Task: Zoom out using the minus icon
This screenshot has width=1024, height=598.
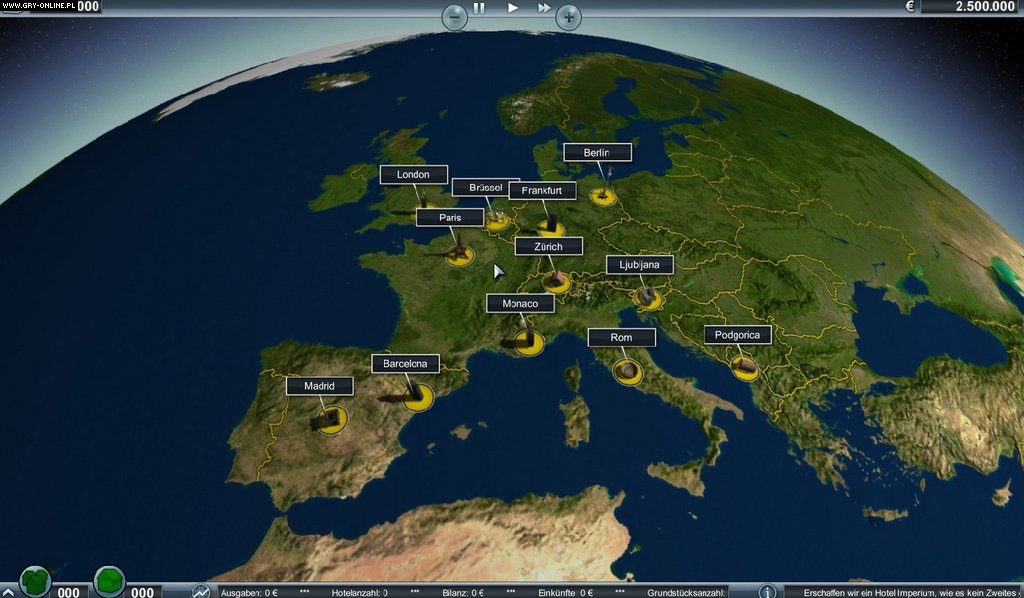Action: pyautogui.click(x=455, y=16)
